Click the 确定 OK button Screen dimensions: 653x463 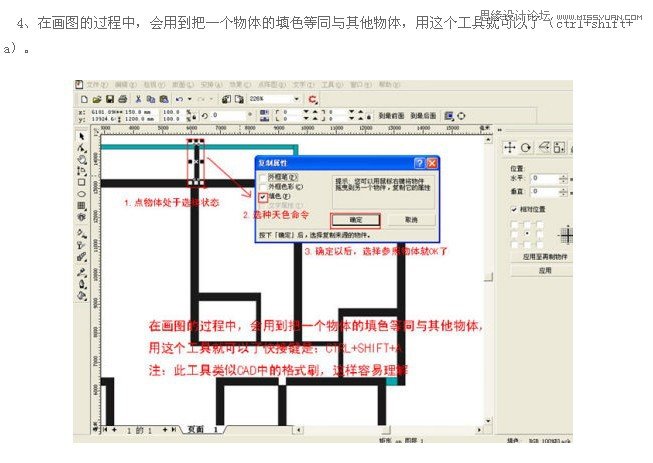355,220
